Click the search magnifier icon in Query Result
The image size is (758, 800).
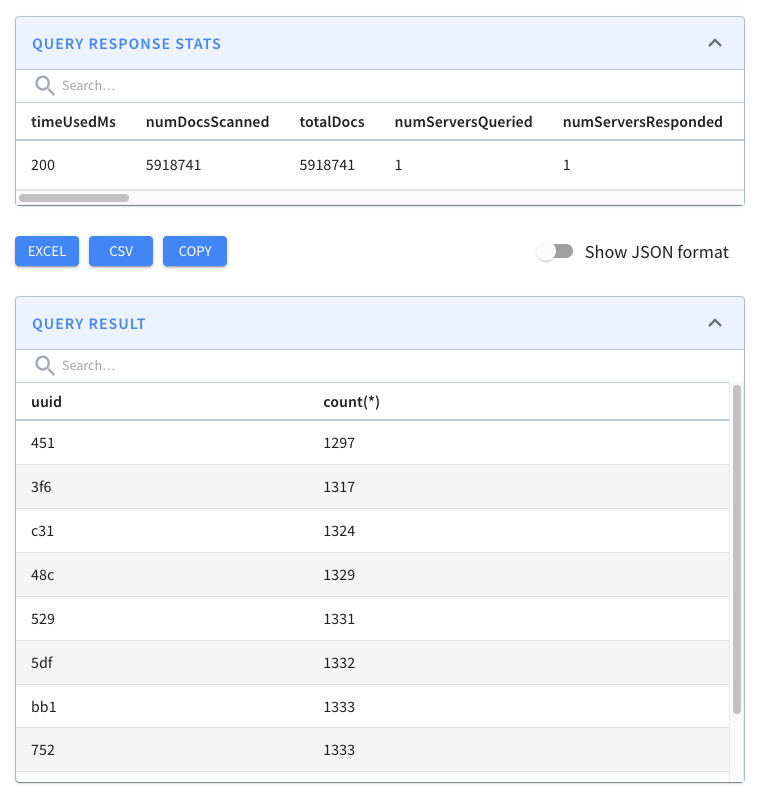pos(45,365)
